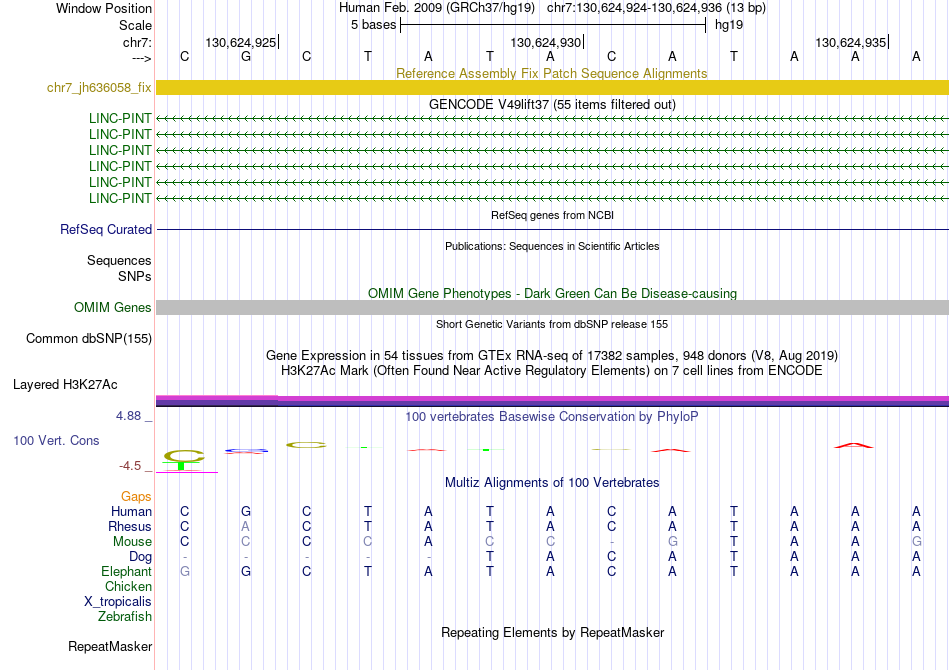Click the OMIM Genes track label
The image size is (950, 670).
[x=112, y=307]
